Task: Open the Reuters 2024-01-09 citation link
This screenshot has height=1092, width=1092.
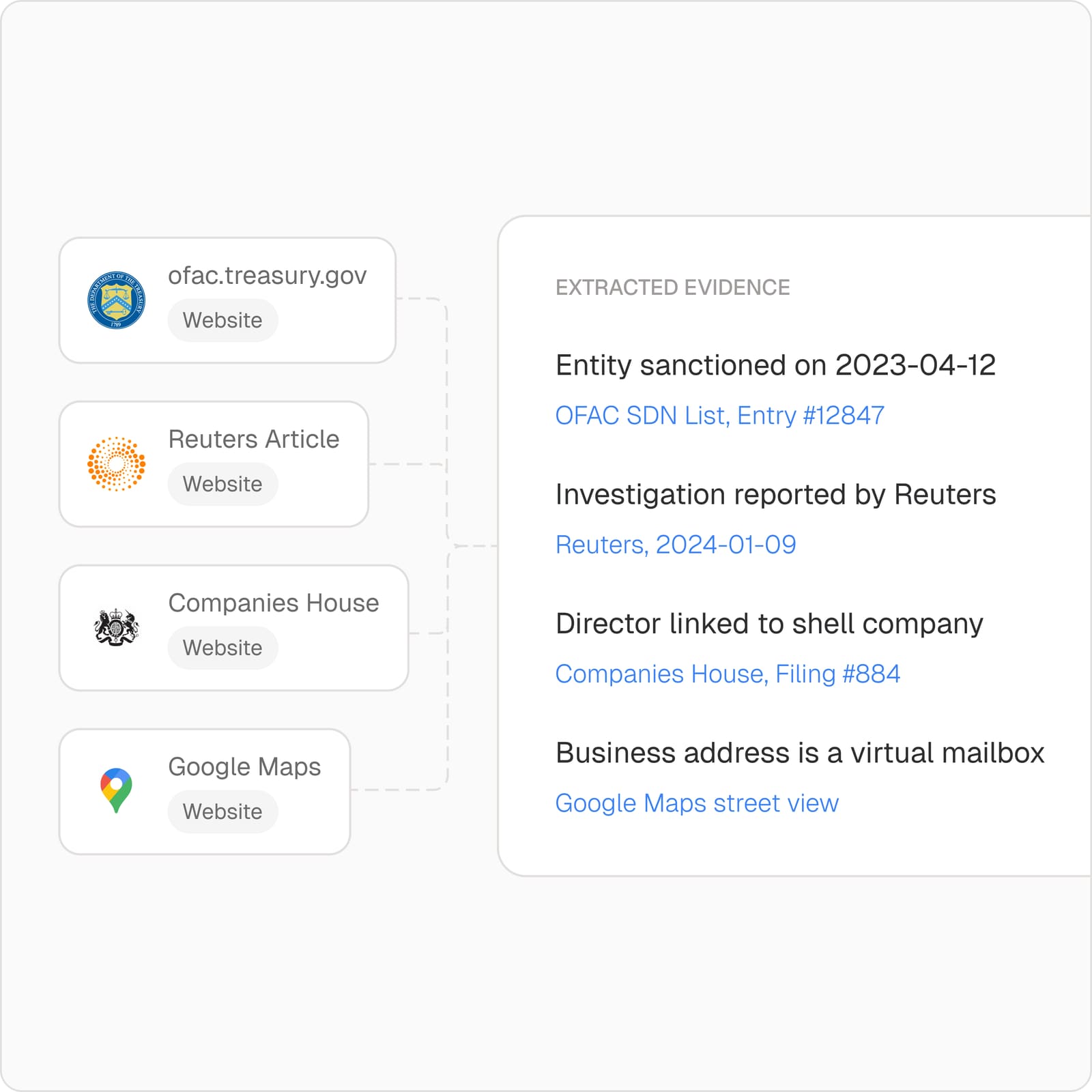Action: (x=675, y=545)
